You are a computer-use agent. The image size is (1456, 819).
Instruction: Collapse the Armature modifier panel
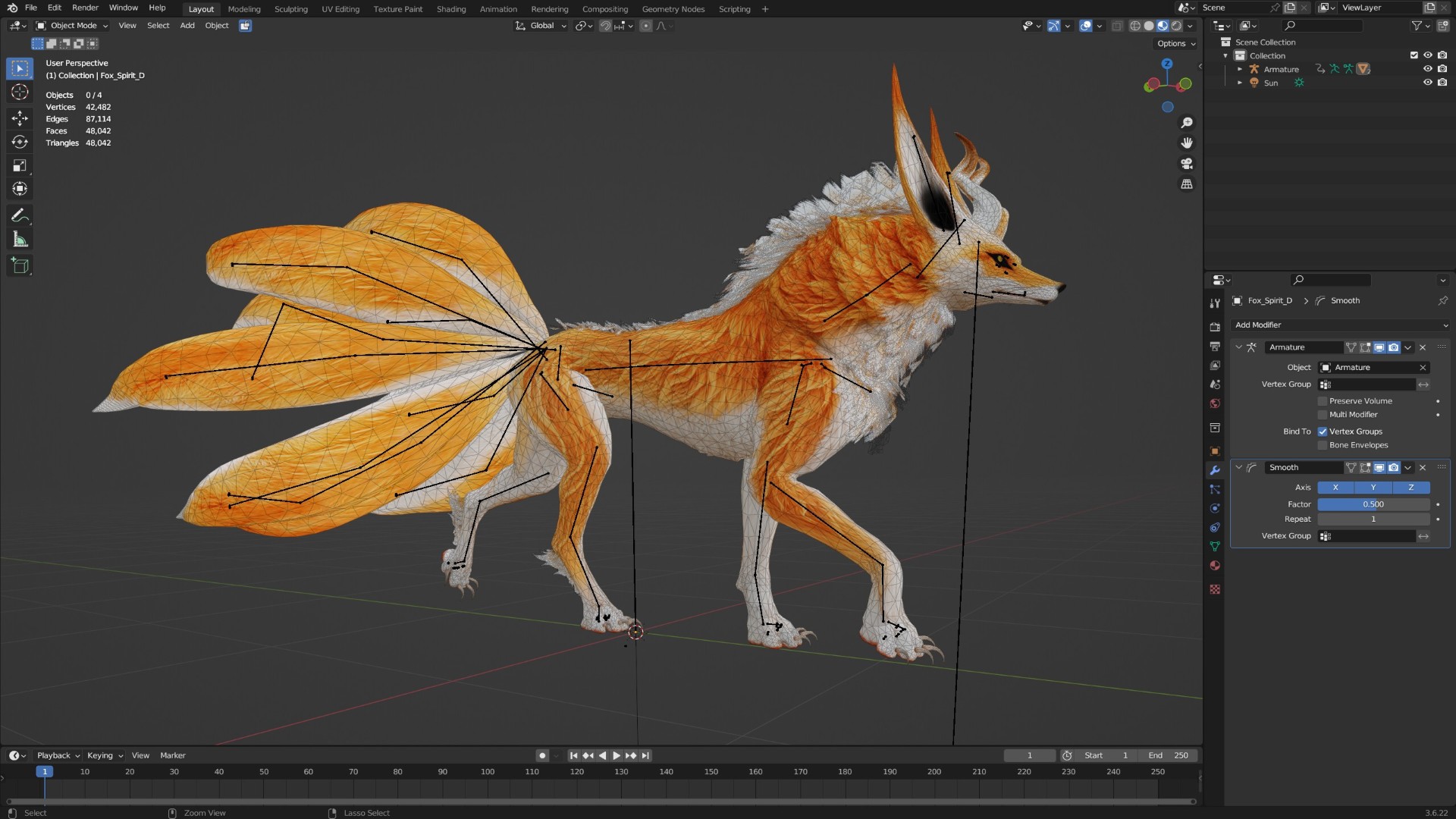pos(1238,347)
